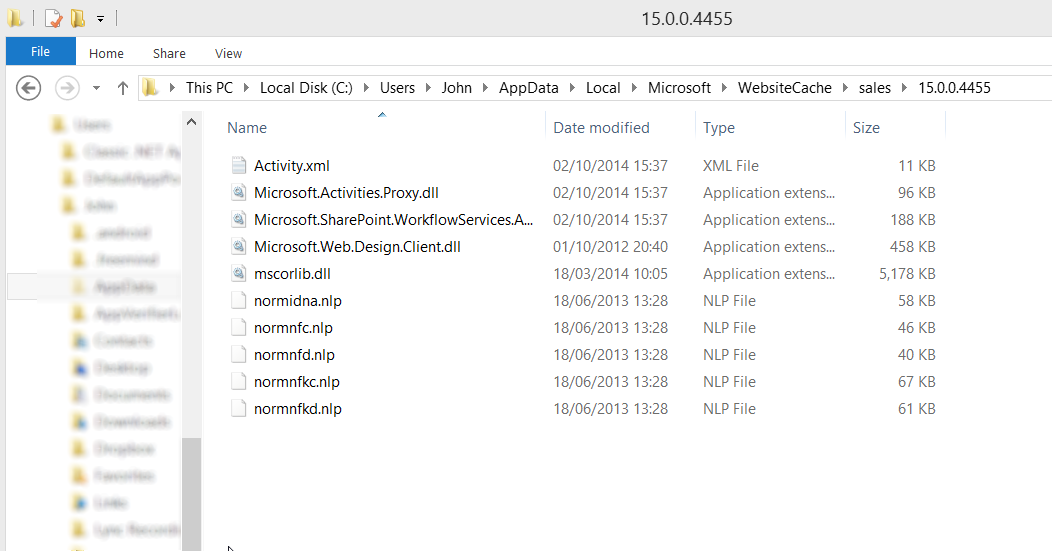Navigate to Local Disk (C:) breadcrumb
Screen dimensions: 1052x551
tap(306, 88)
